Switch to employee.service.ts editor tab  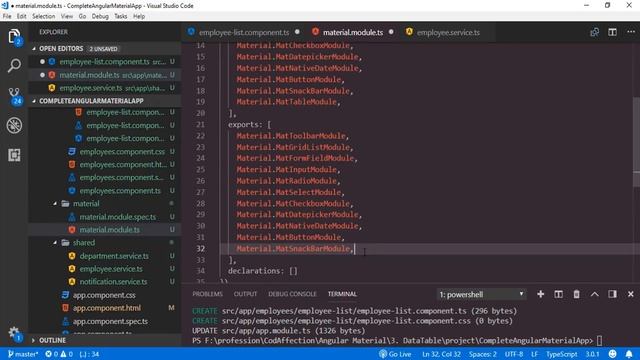coord(448,32)
